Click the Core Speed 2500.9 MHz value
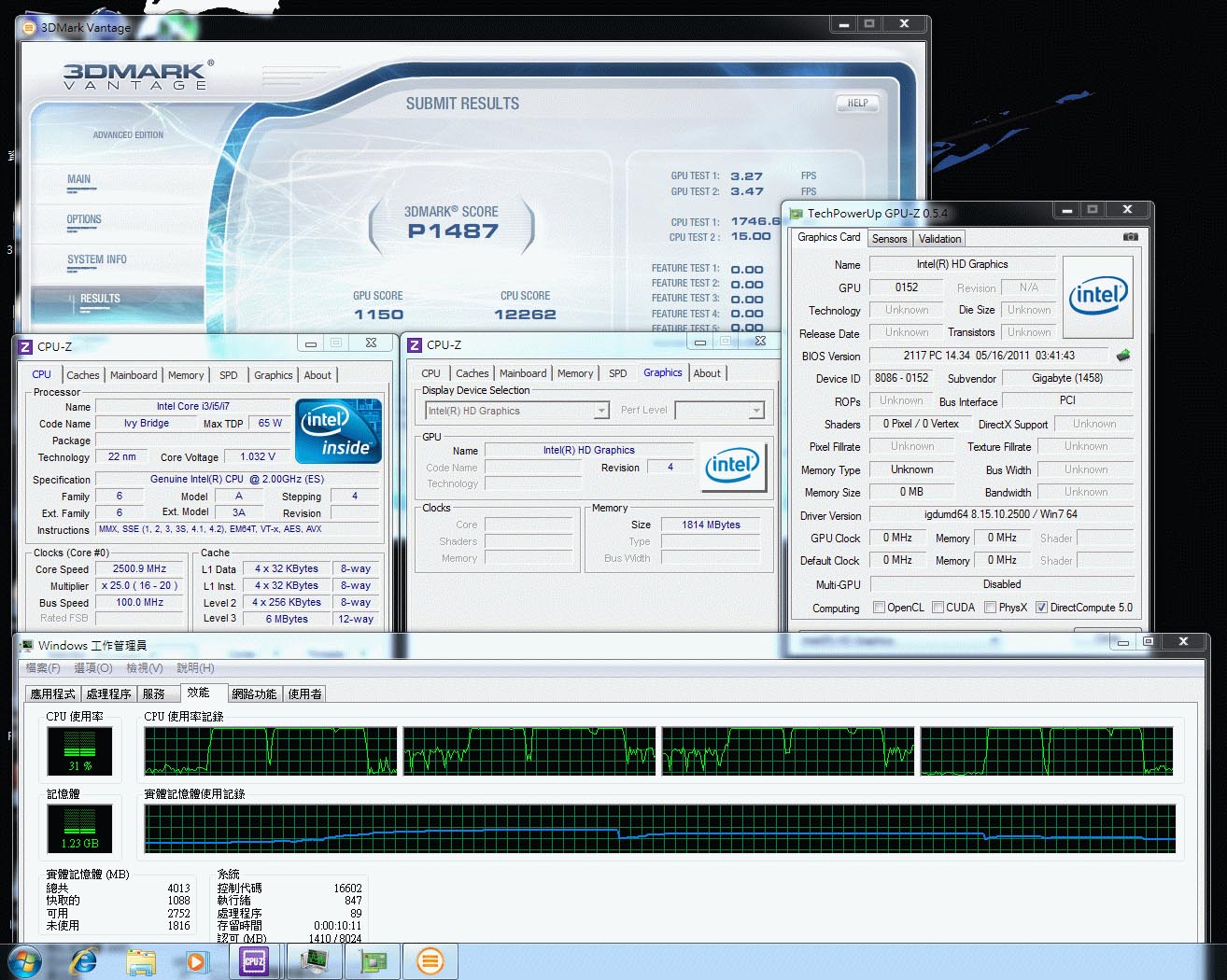The height and width of the screenshot is (980, 1227). pyautogui.click(x=139, y=568)
